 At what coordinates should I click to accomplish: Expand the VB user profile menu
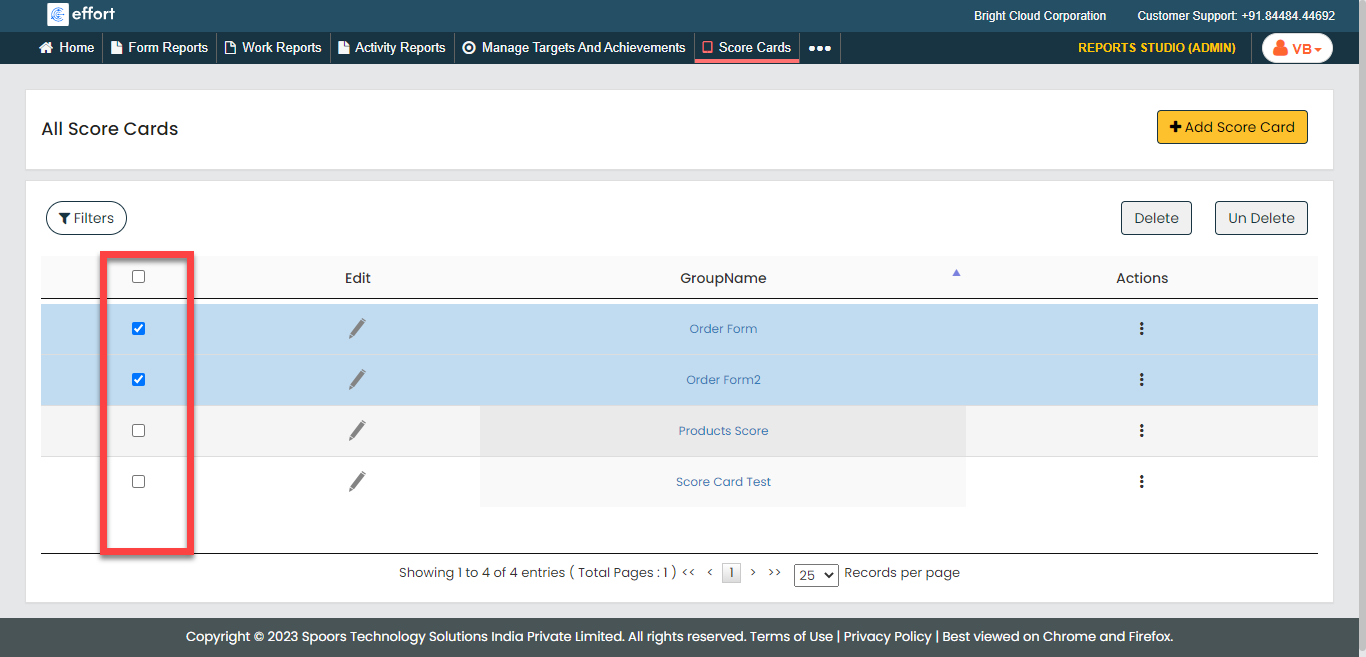pyautogui.click(x=1297, y=48)
